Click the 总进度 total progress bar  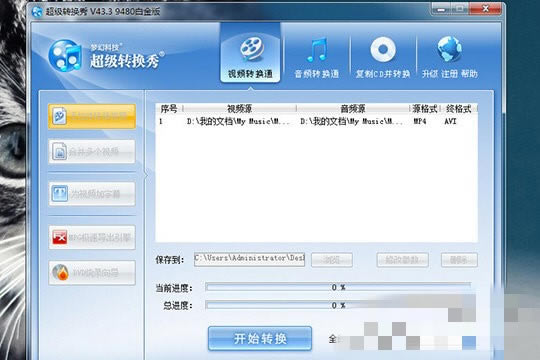338,305
